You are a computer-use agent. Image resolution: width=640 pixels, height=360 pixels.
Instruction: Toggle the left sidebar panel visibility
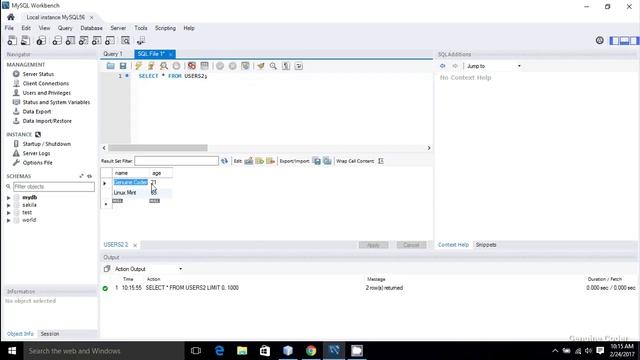[614, 40]
